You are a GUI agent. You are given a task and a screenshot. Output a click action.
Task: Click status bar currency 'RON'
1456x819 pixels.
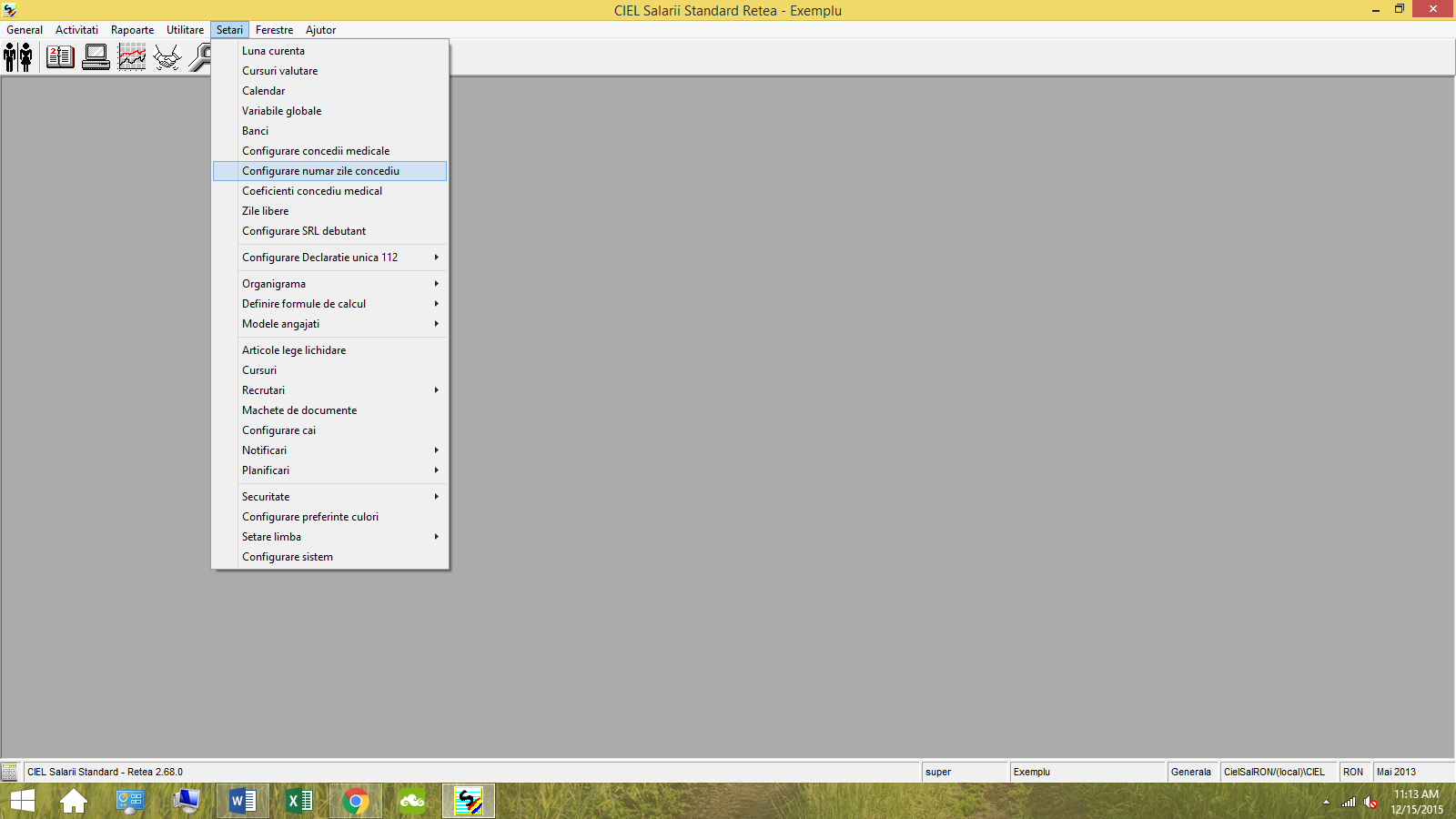coord(1353,772)
